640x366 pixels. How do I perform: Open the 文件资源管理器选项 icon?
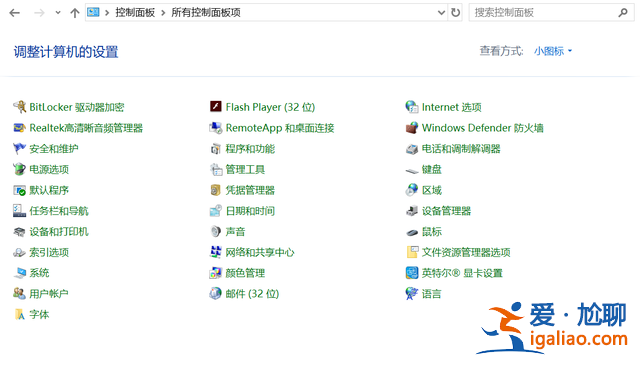point(412,253)
